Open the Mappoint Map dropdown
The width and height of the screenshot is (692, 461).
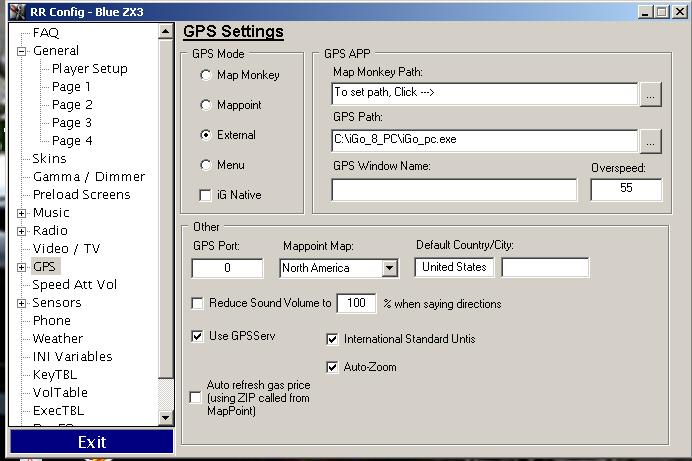click(389, 268)
